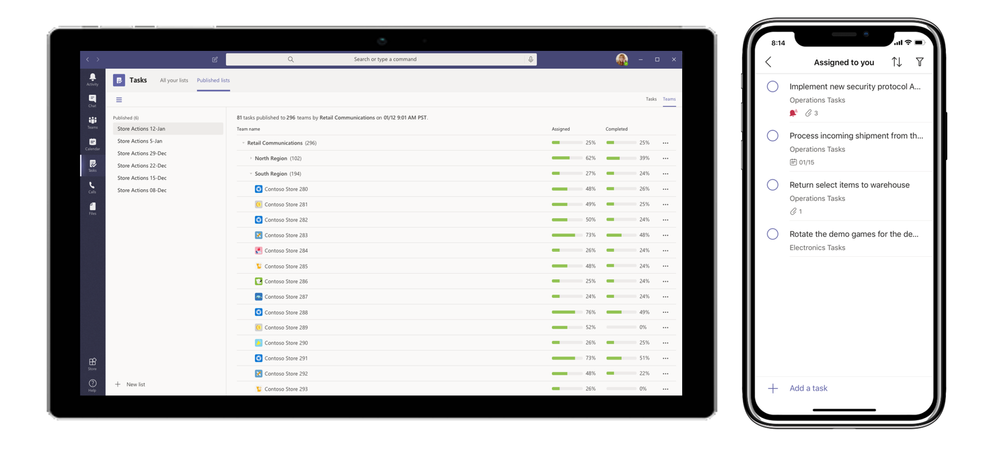Viewport: 999px width, 453px height.
Task: Toggle the hamburger menu above the published lists
Action: tap(119, 99)
